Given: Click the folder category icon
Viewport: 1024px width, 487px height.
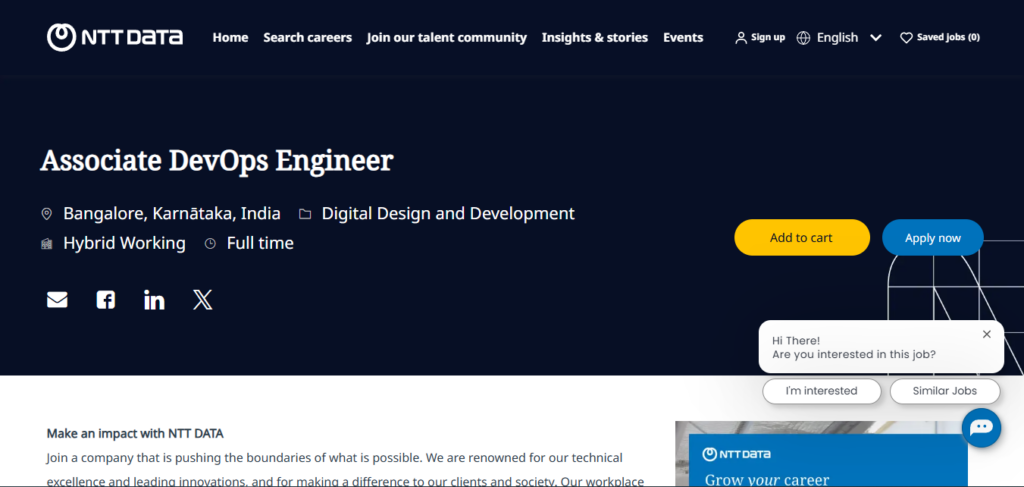Looking at the screenshot, I should click(x=305, y=213).
